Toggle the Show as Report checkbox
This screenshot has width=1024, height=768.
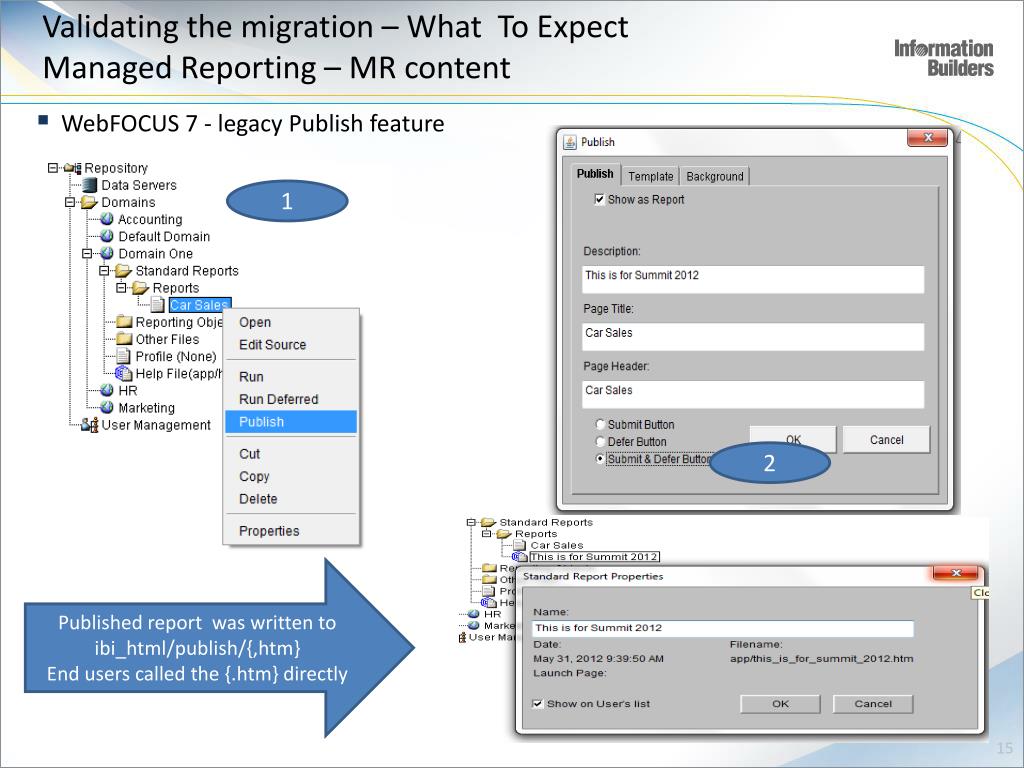(599, 199)
